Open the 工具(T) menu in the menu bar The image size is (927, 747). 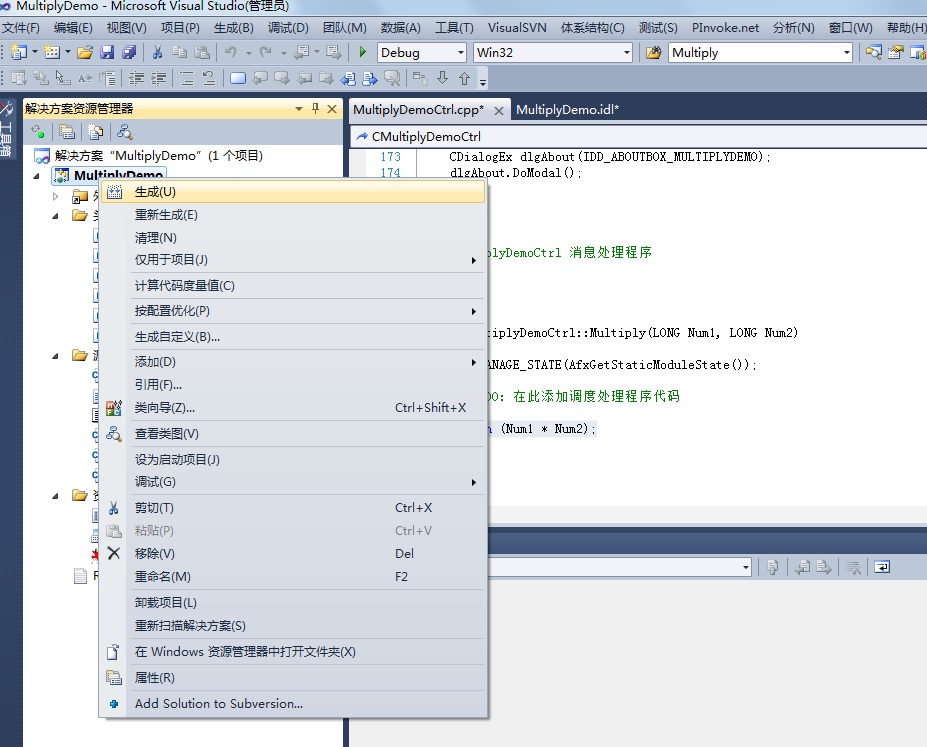click(x=454, y=28)
